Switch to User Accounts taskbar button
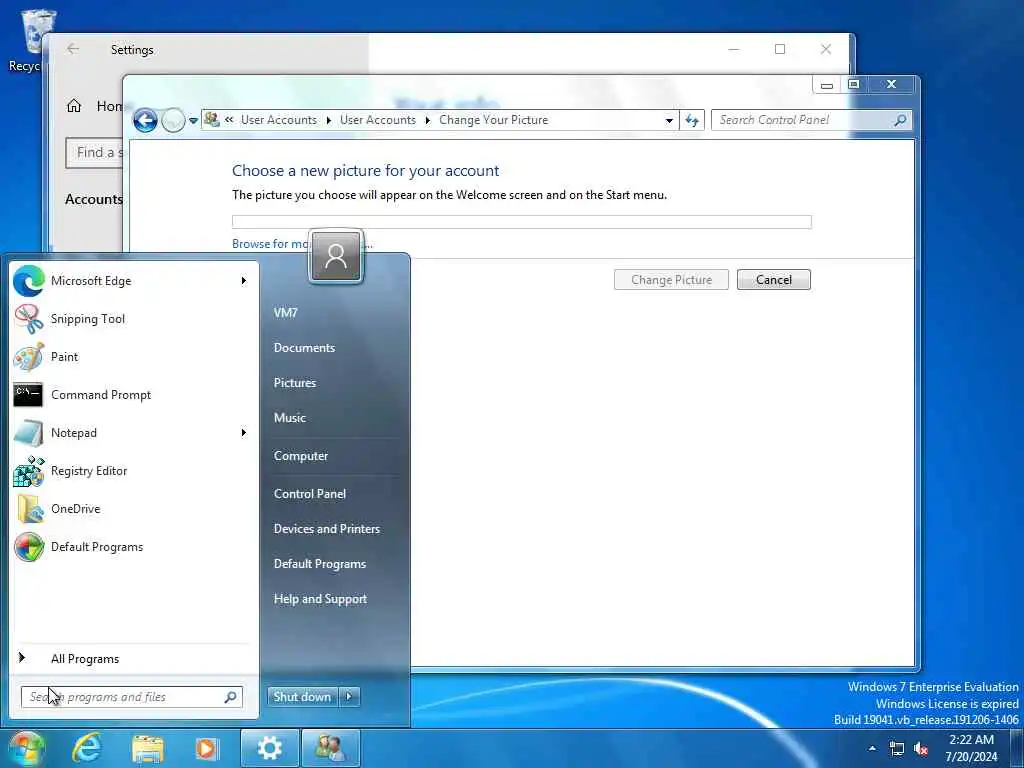Screen dimensions: 1024x768 pos(330,748)
